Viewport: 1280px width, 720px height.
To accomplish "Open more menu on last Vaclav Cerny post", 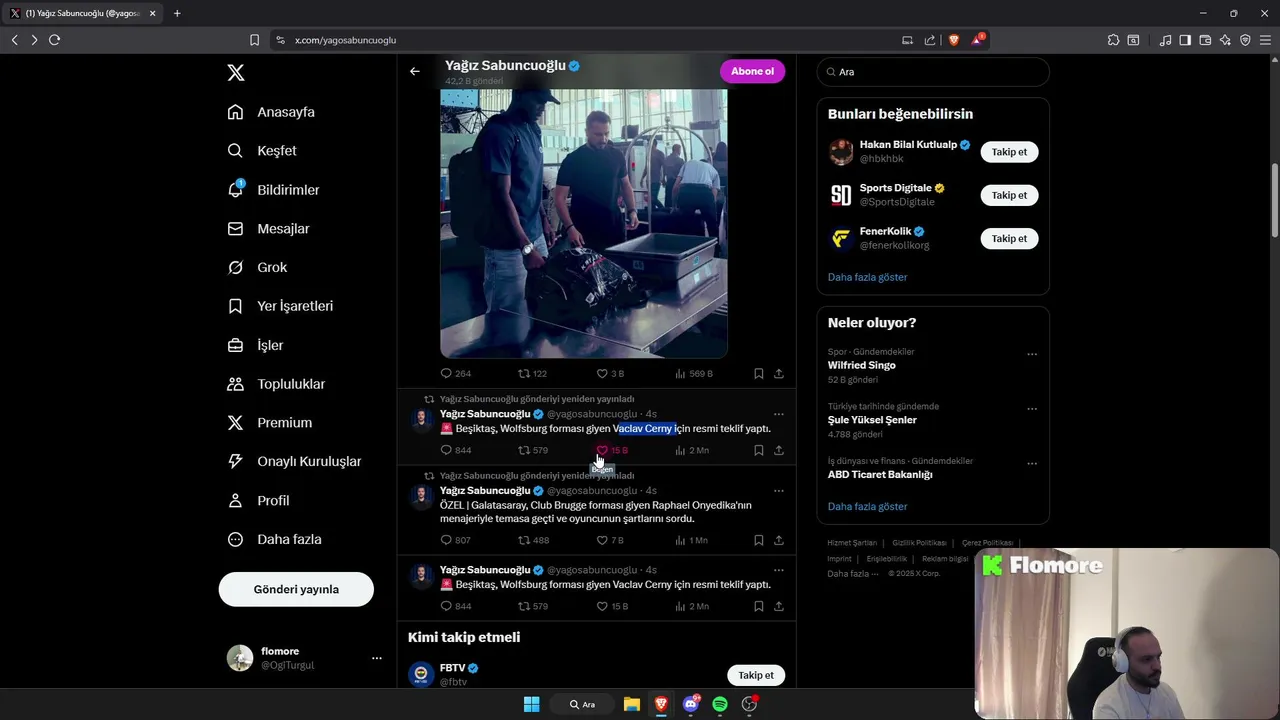I will coord(779,570).
